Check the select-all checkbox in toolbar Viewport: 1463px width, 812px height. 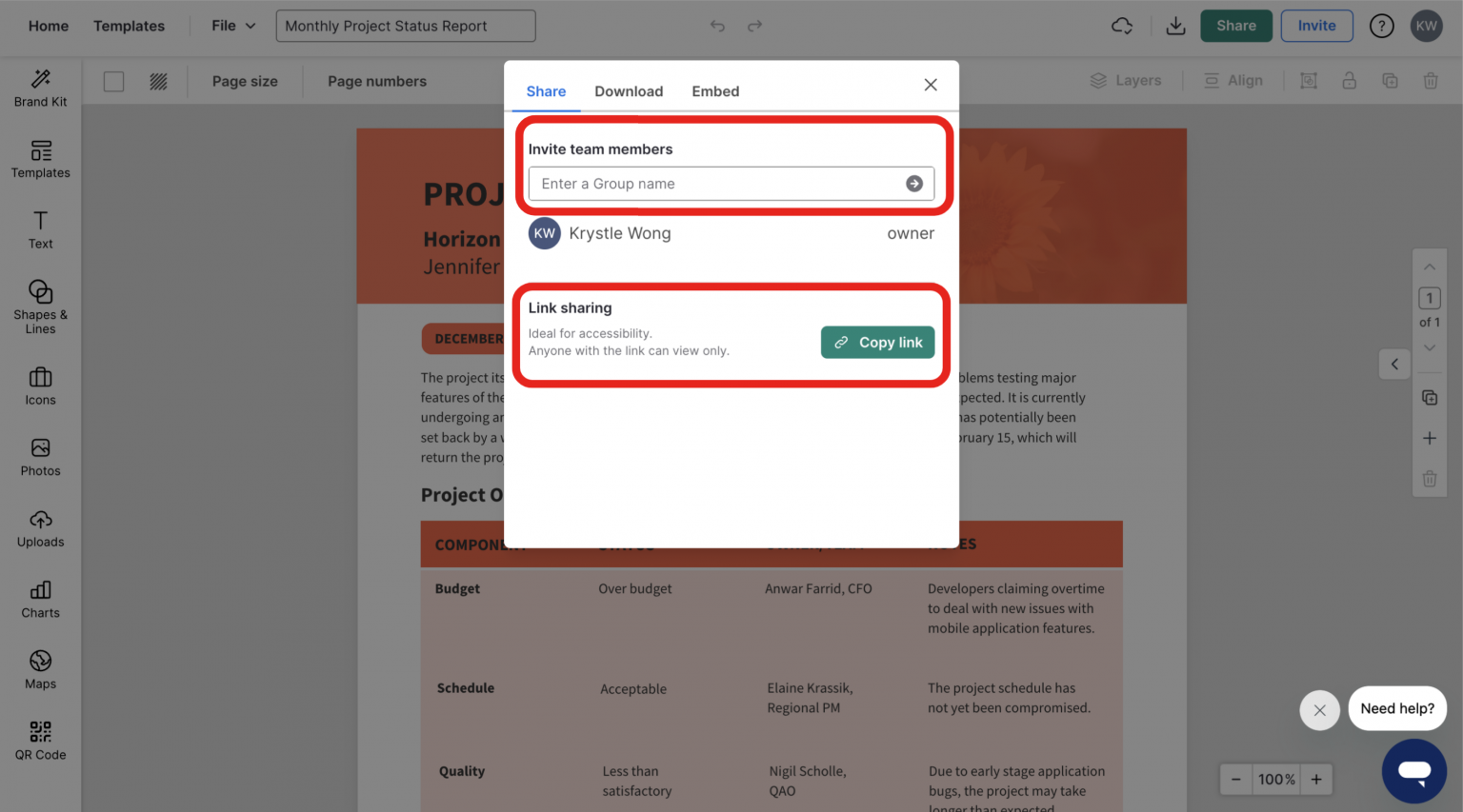pyautogui.click(x=113, y=81)
